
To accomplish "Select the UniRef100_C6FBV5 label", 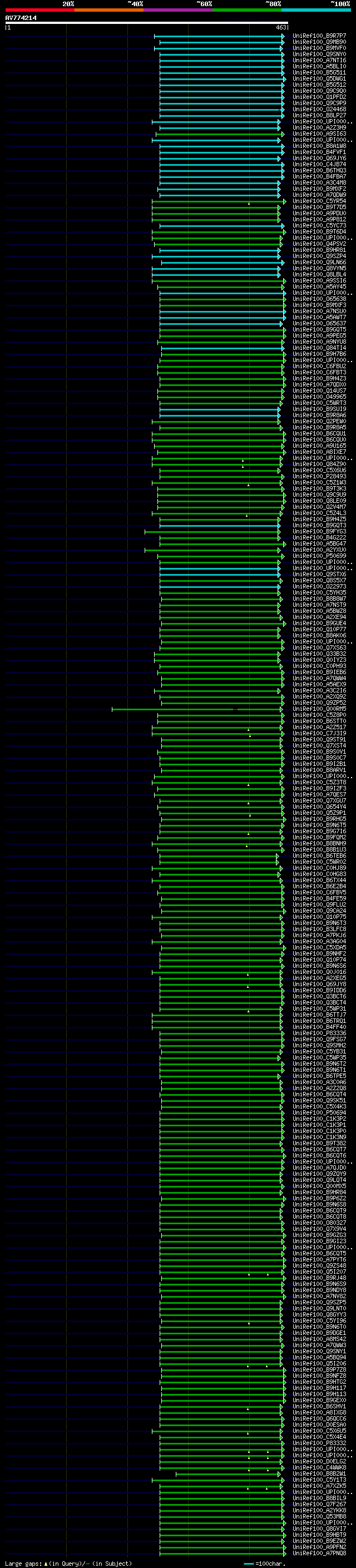I will pyautogui.click(x=319, y=892).
